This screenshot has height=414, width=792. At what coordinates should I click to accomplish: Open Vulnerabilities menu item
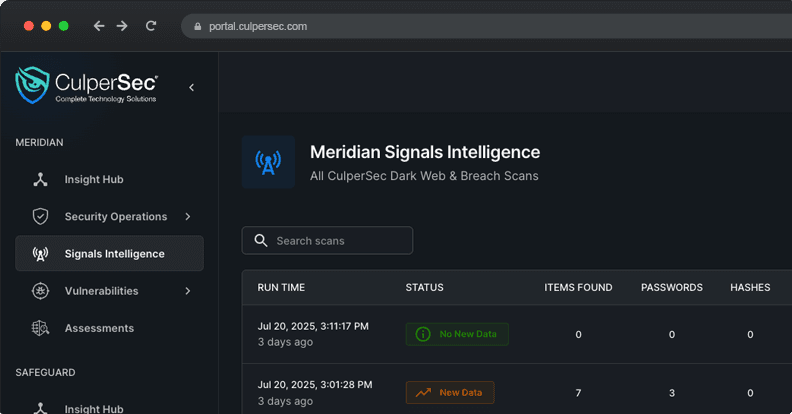(x=110, y=291)
